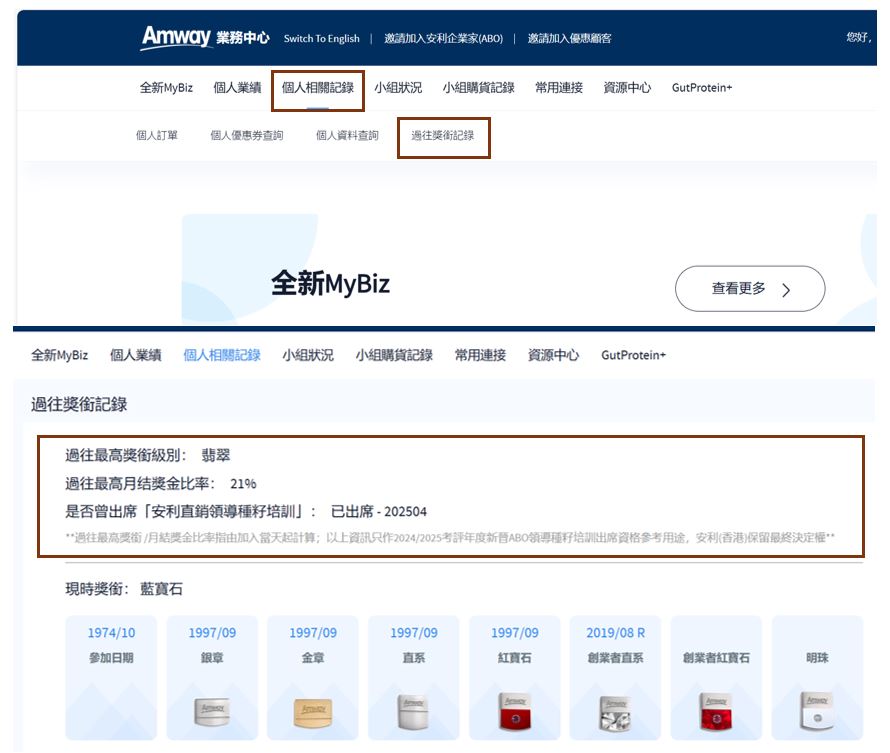
Task: Click the 全新MyBiz banner heading
Action: pos(330,283)
